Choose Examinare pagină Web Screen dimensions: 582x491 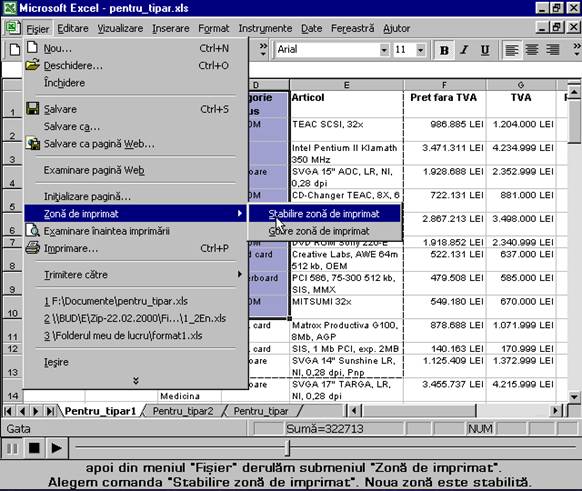pos(135,170)
